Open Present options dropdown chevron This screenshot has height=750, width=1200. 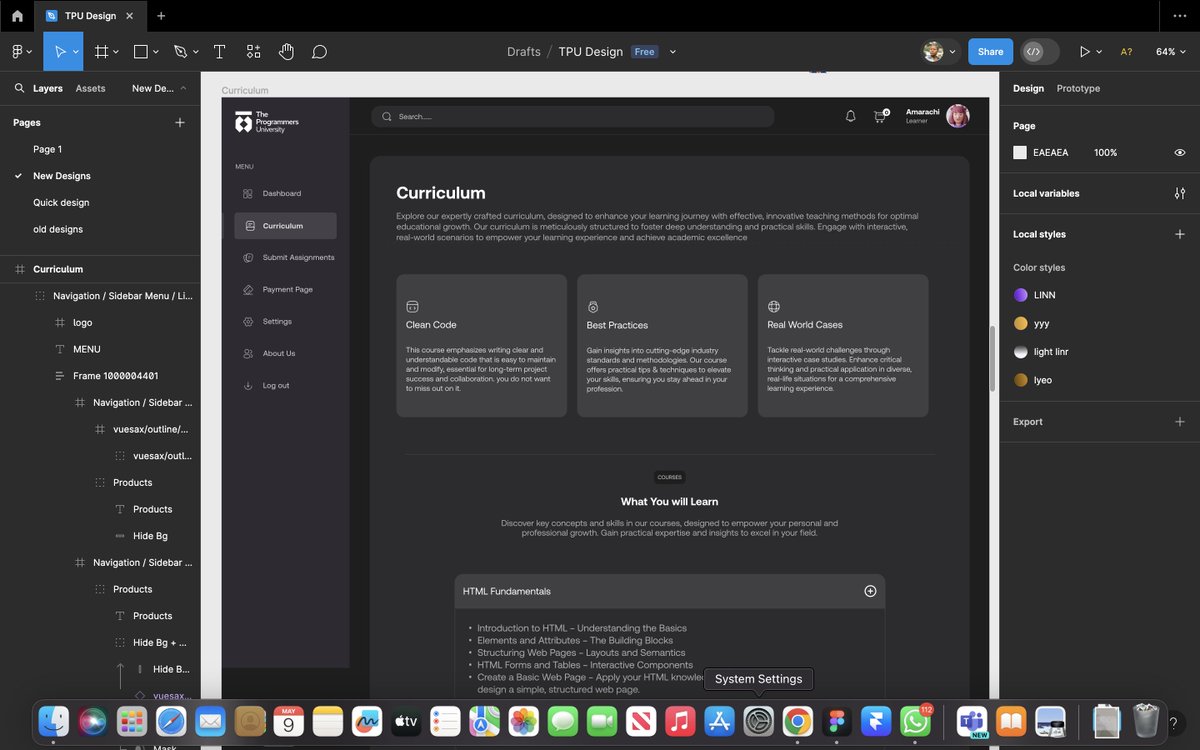[x=1099, y=52]
